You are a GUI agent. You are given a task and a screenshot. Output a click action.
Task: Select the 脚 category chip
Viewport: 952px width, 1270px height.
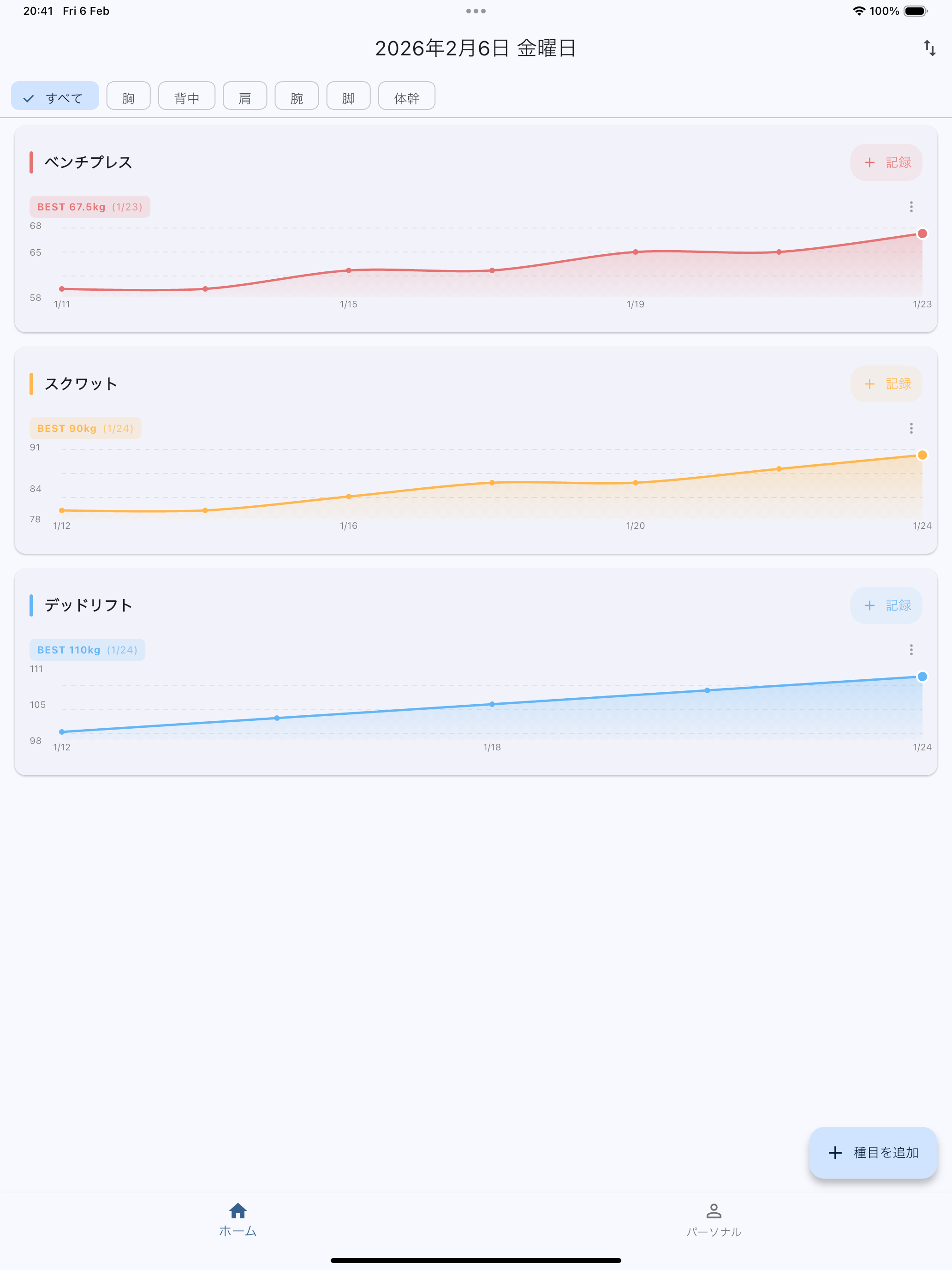[348, 96]
